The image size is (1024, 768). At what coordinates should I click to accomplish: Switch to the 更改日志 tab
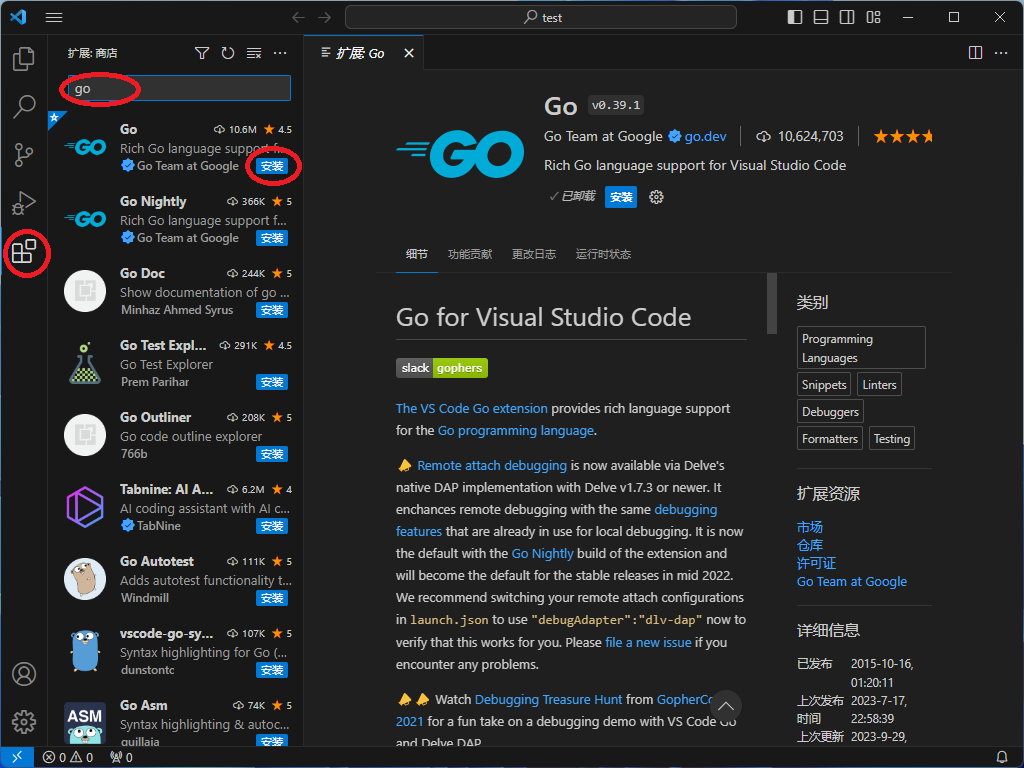(534, 254)
